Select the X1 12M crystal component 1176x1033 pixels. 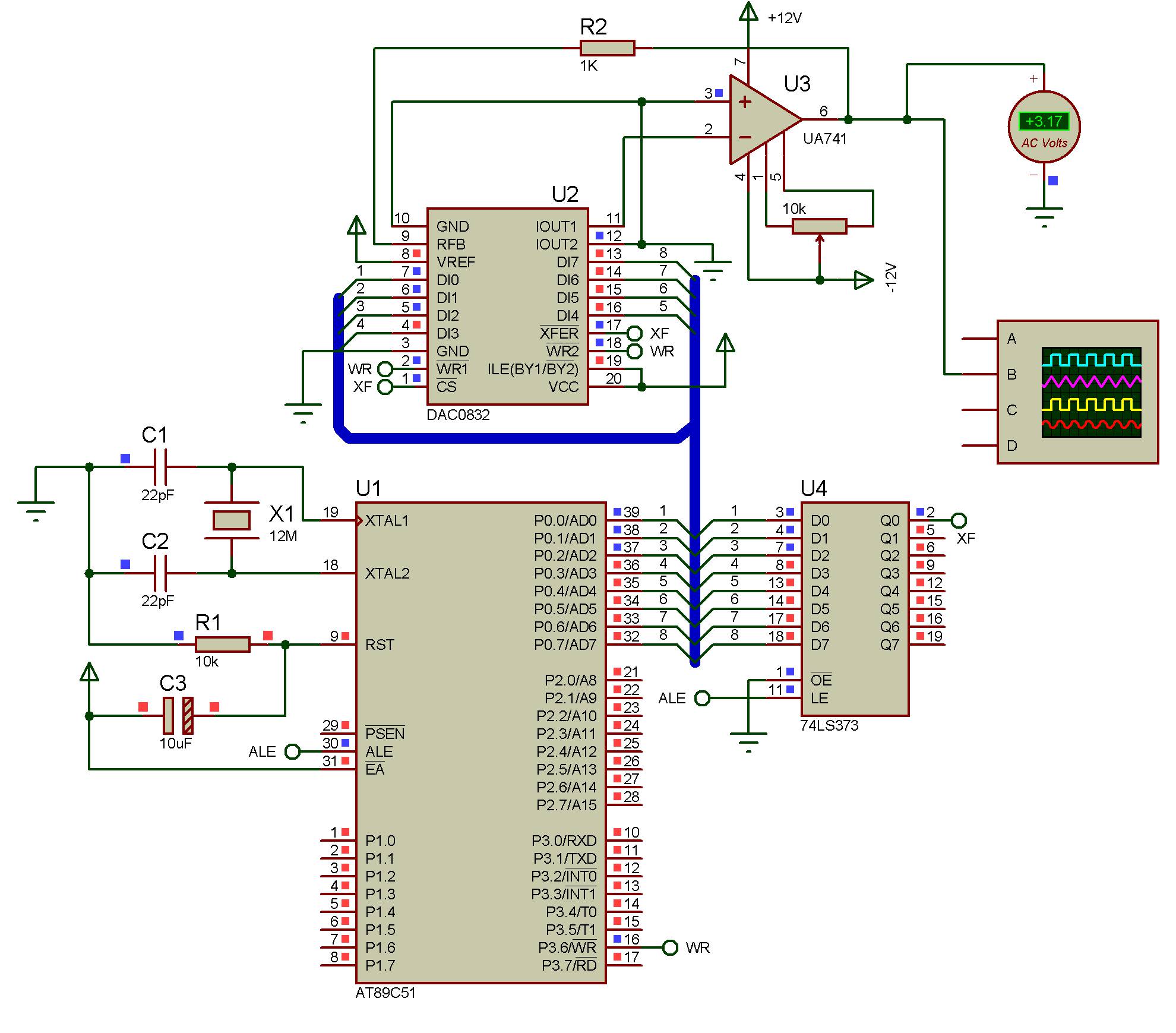tap(232, 520)
